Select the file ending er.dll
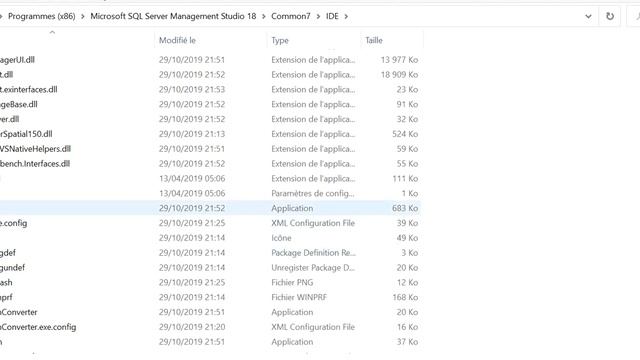The image size is (640, 360). click(10, 119)
